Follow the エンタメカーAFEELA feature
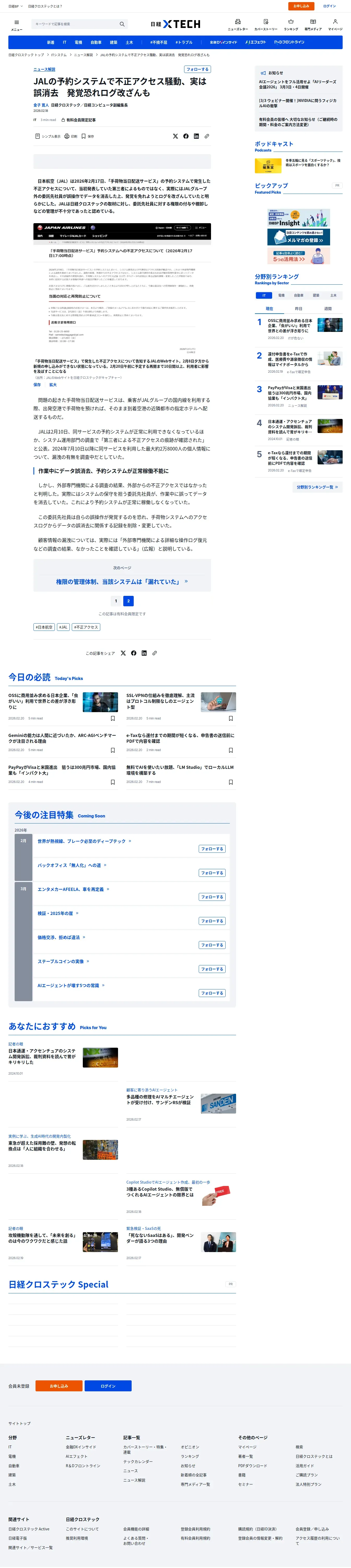351x1568 pixels. click(212, 897)
